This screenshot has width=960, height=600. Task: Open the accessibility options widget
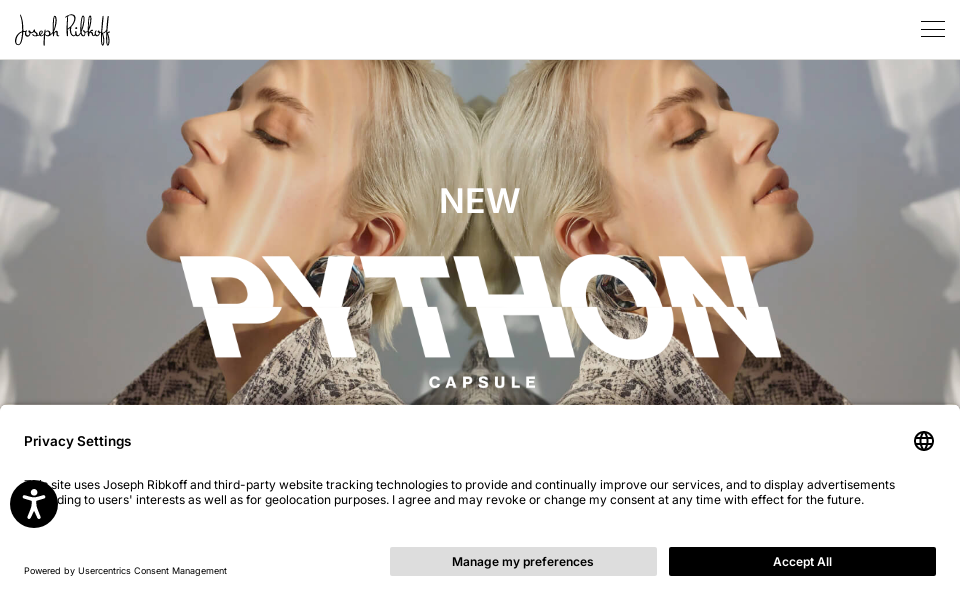pos(34,504)
